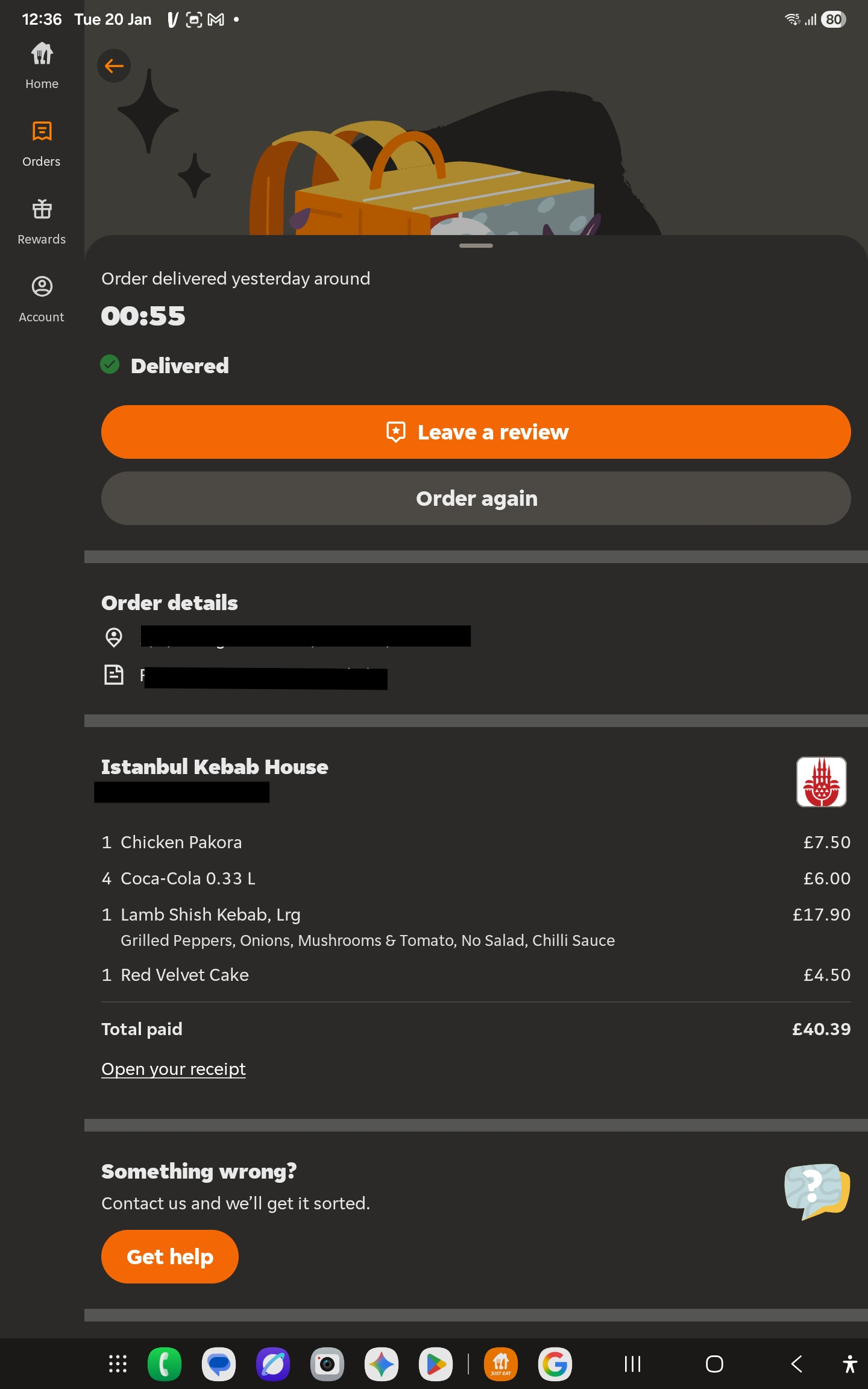Open the app drawer grid icon
This screenshot has height=1389, width=868.
(x=118, y=1364)
